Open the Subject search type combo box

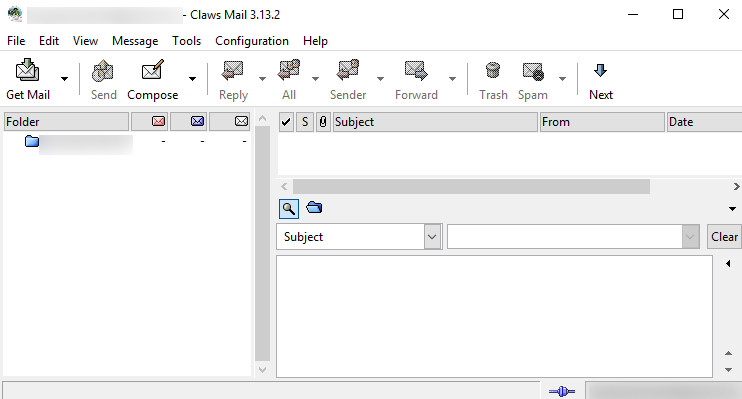(359, 237)
